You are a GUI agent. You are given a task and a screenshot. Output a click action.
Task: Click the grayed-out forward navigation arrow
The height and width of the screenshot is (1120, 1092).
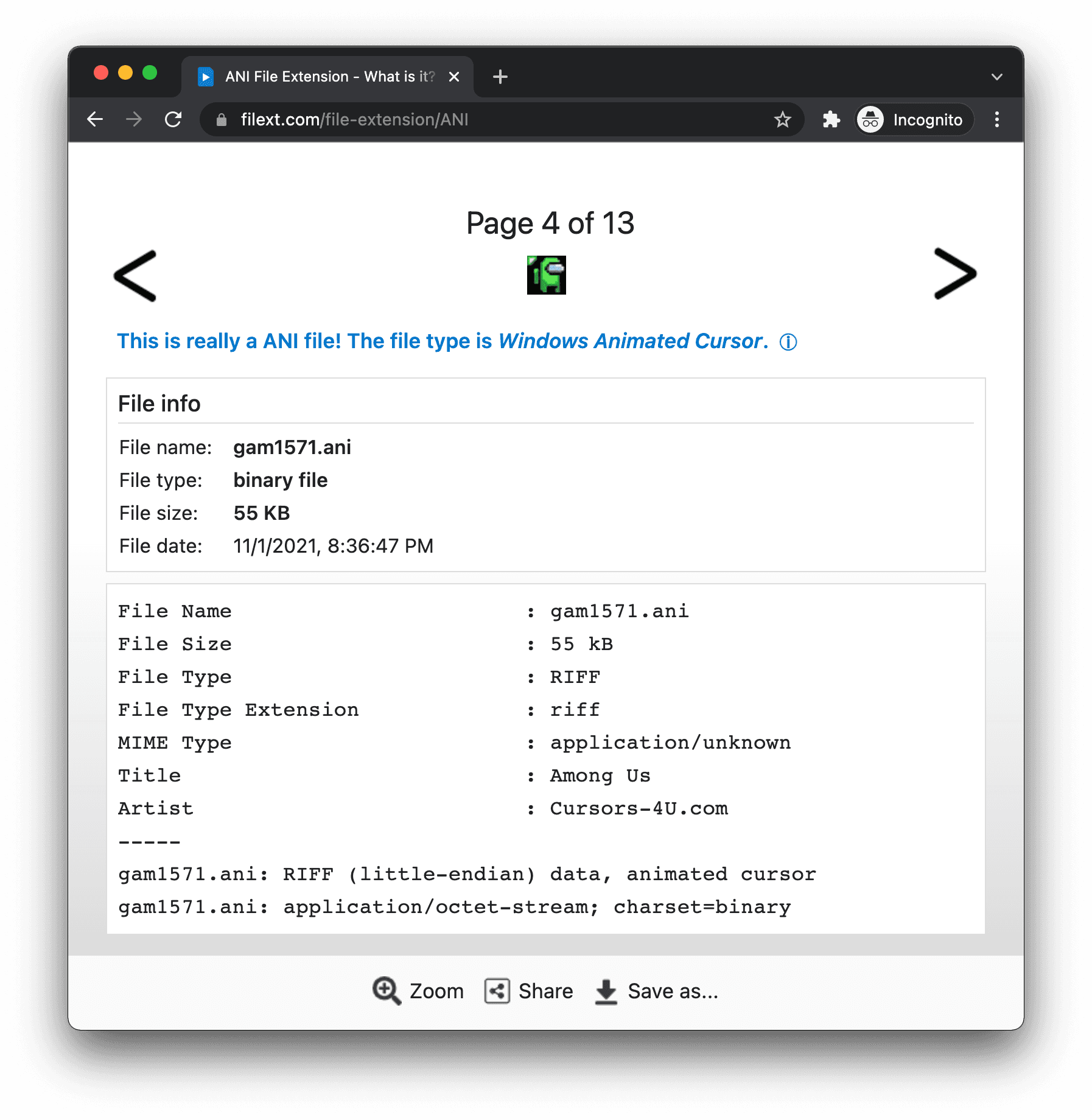pos(134,119)
